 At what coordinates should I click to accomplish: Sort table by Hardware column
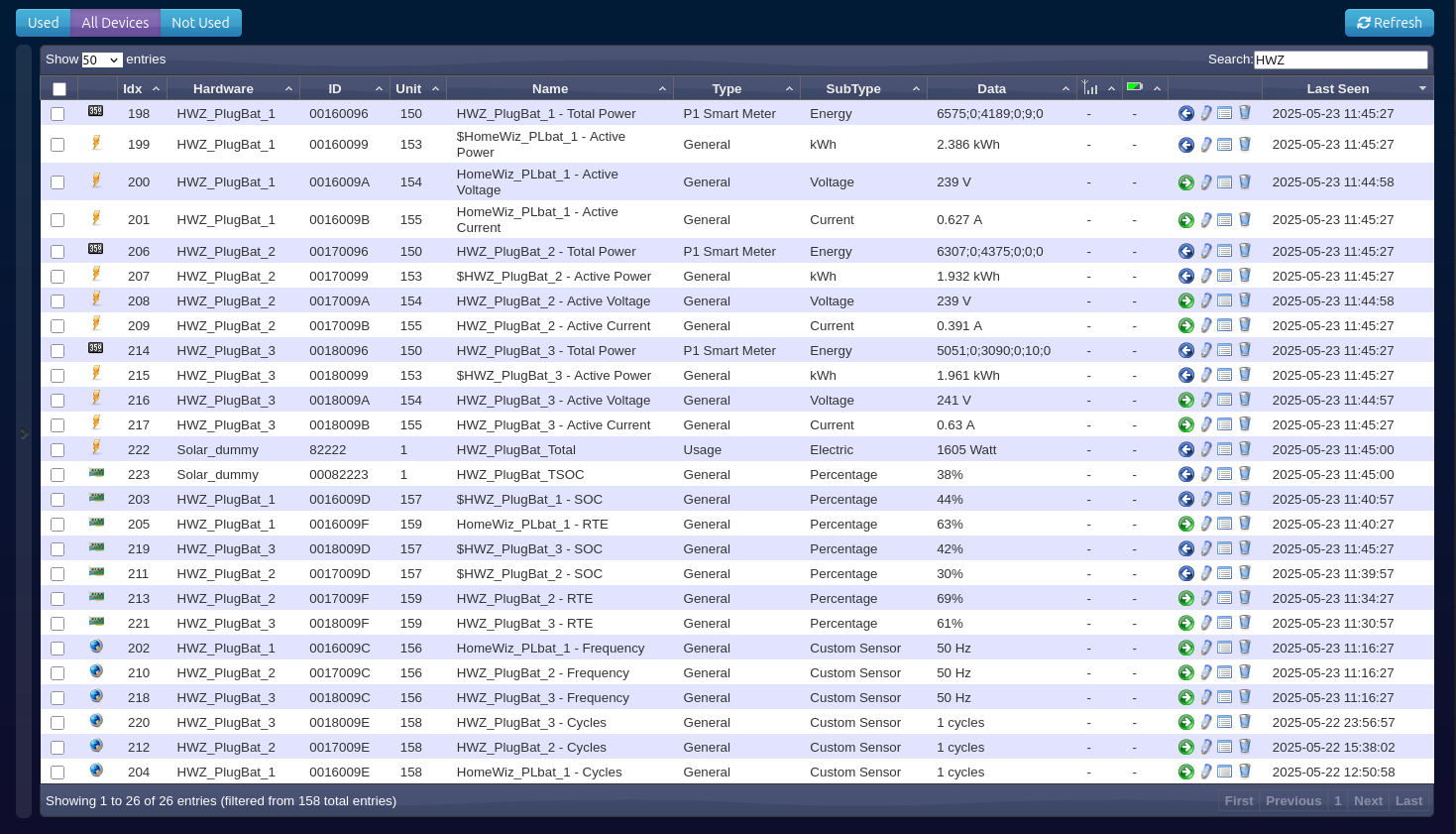(233, 88)
